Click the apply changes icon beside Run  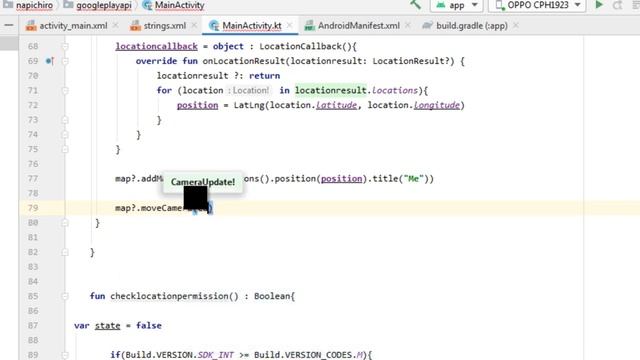click(x=618, y=5)
